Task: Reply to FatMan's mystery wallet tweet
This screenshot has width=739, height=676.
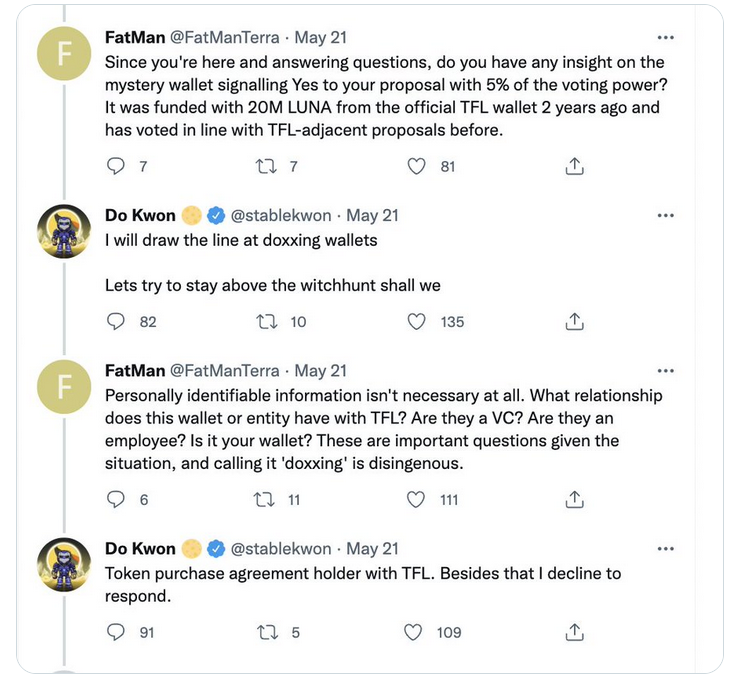Action: 116,168
